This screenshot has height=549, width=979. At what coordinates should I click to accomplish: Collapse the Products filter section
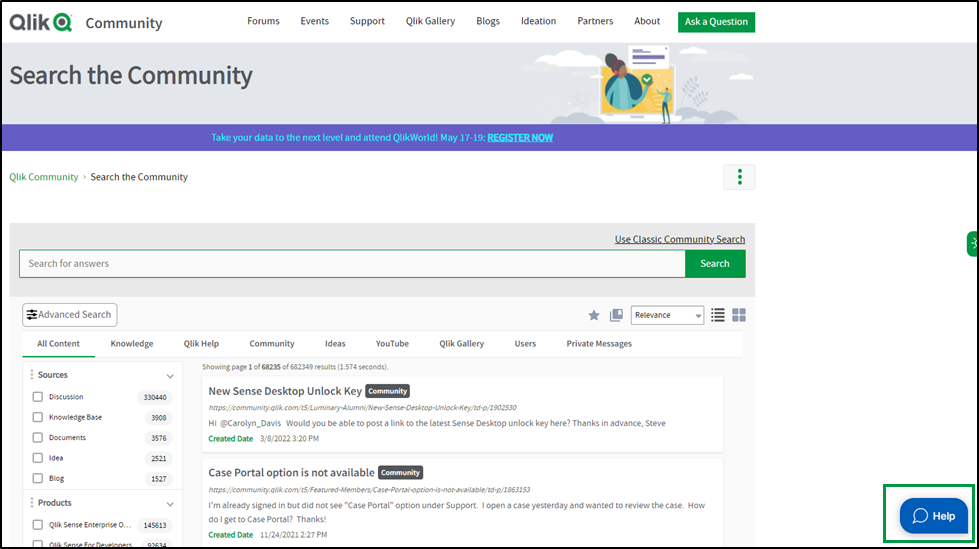pyautogui.click(x=170, y=504)
